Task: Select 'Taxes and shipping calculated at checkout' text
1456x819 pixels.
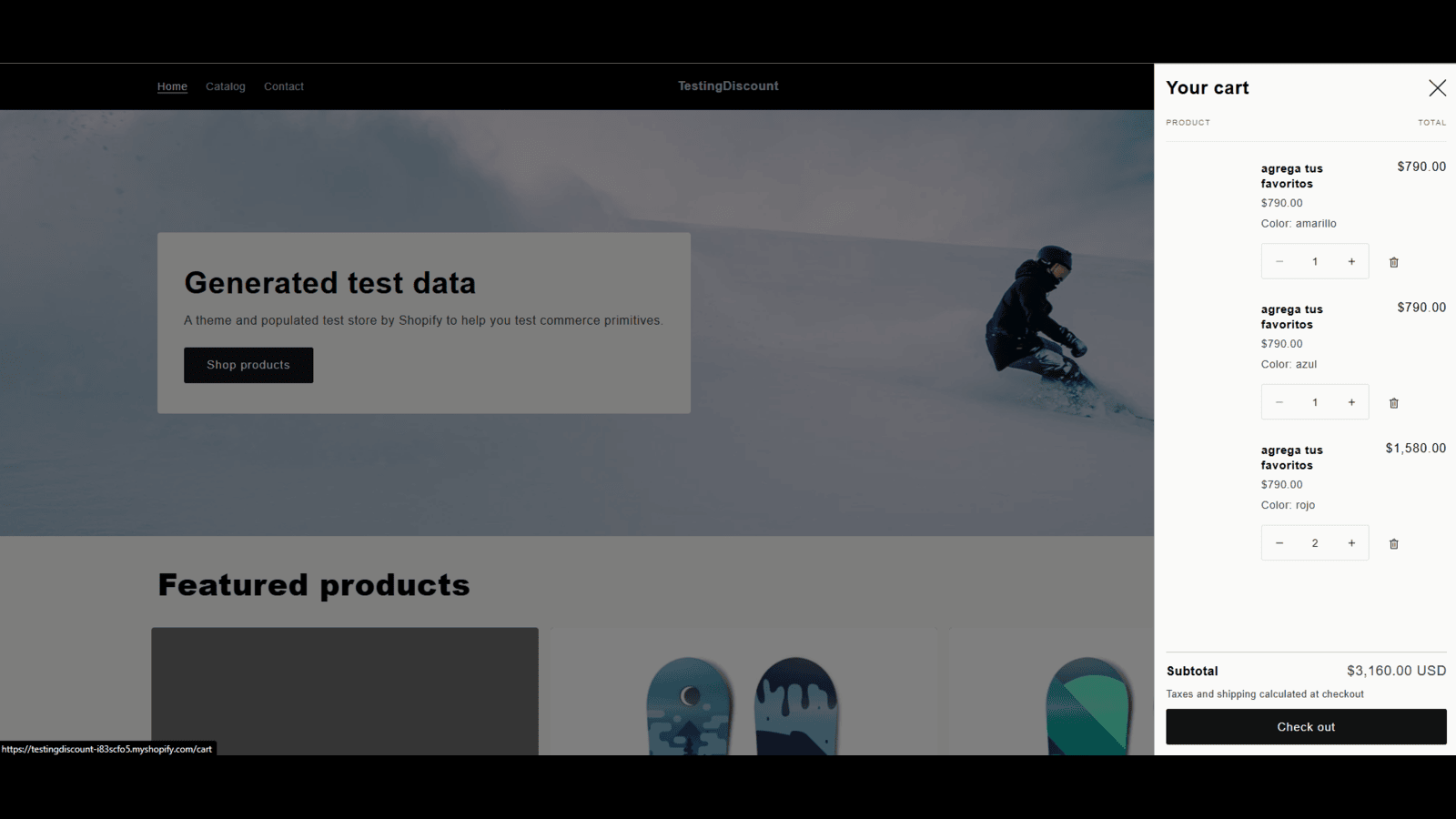Action: click(1265, 694)
